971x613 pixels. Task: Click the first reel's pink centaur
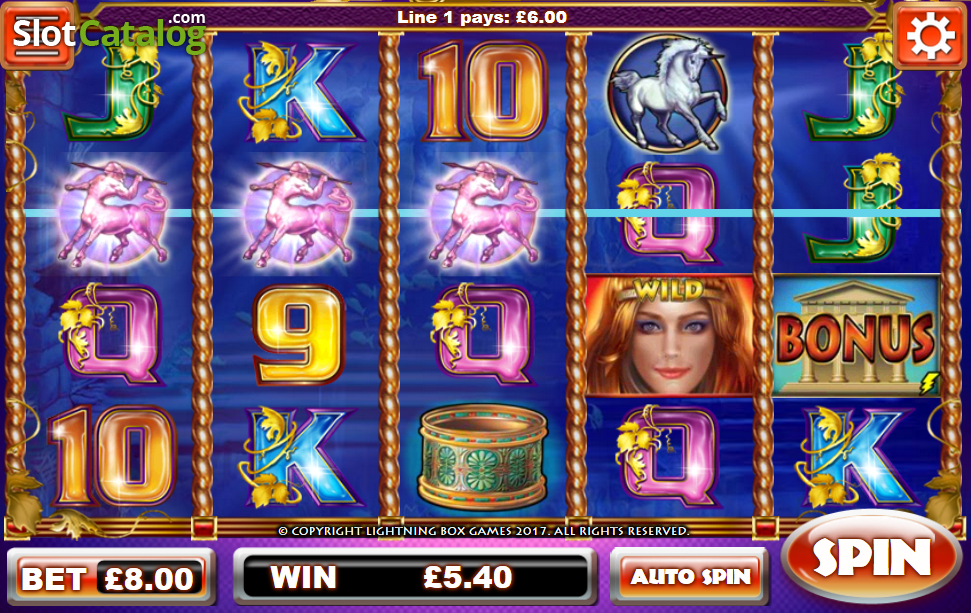click(x=112, y=214)
